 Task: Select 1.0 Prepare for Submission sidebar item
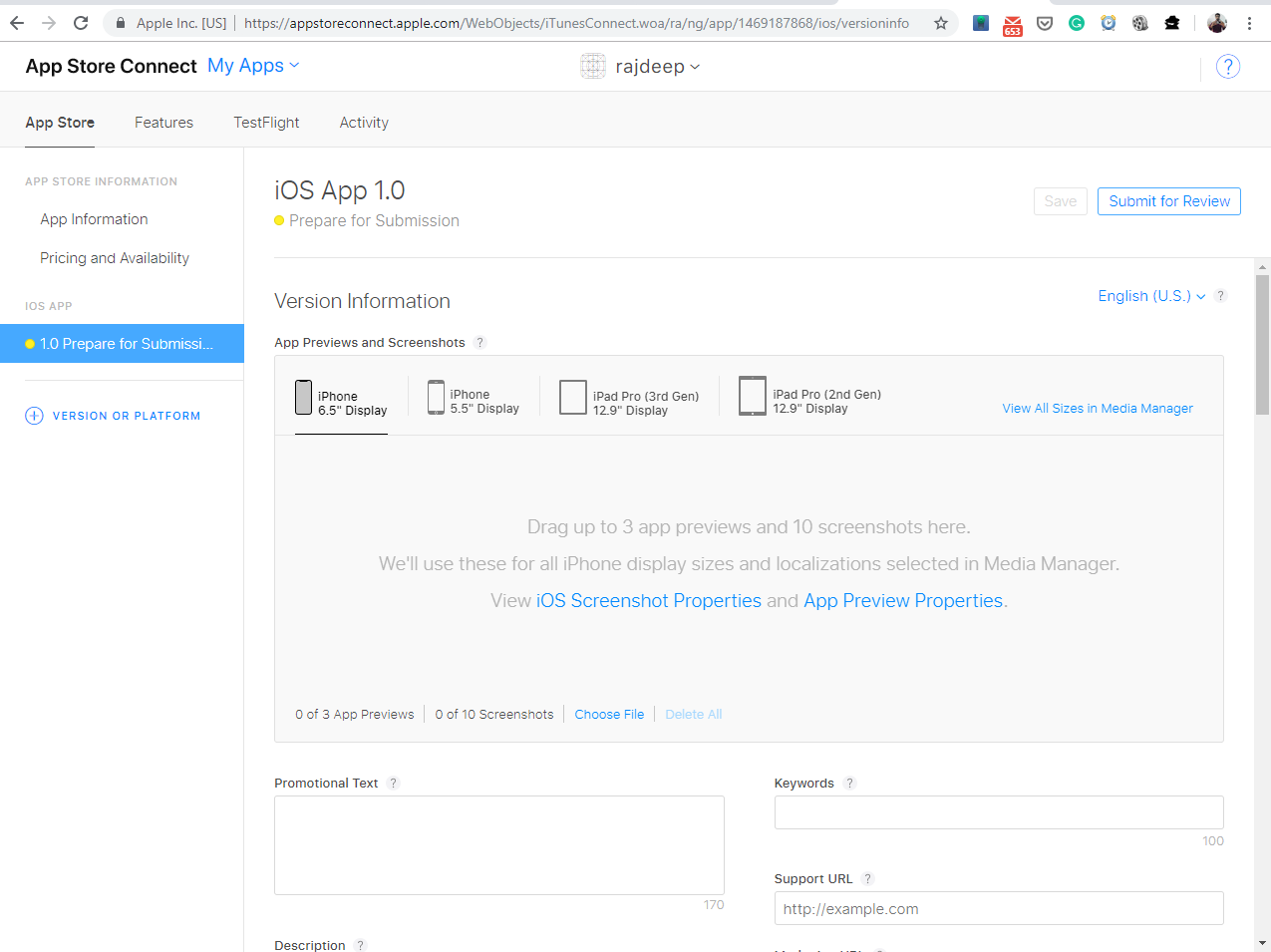pyautogui.click(x=122, y=343)
